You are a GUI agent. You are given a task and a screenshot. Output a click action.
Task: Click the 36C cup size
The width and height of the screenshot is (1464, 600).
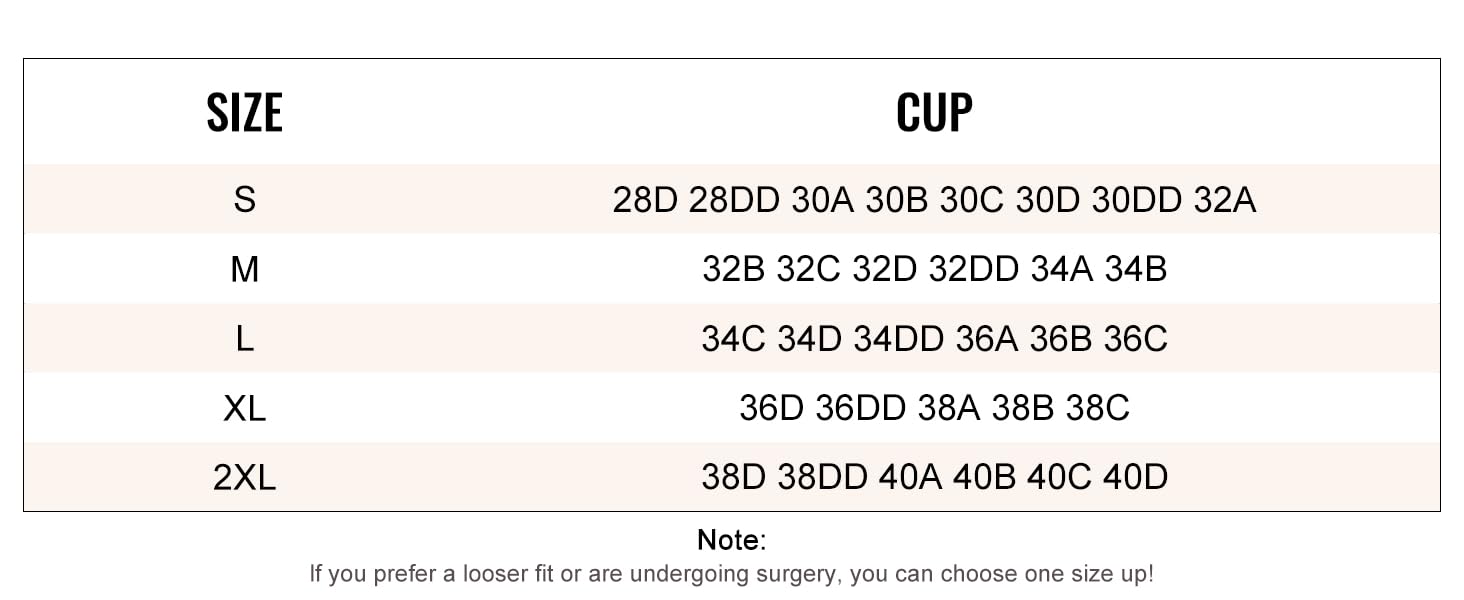coord(1136,339)
